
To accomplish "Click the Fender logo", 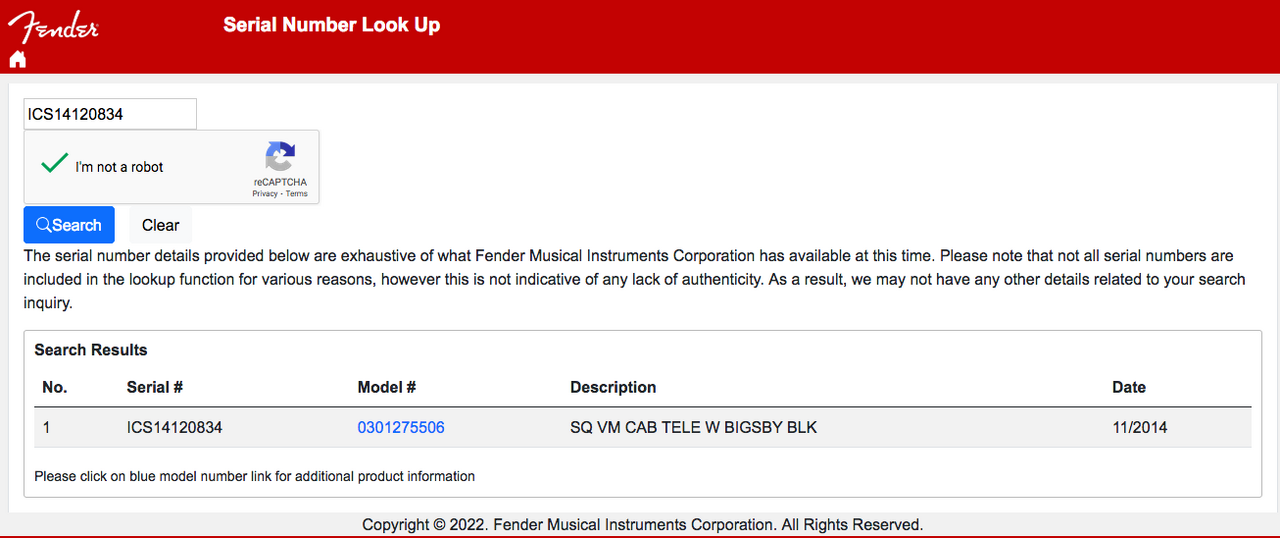I will pyautogui.click(x=54, y=27).
